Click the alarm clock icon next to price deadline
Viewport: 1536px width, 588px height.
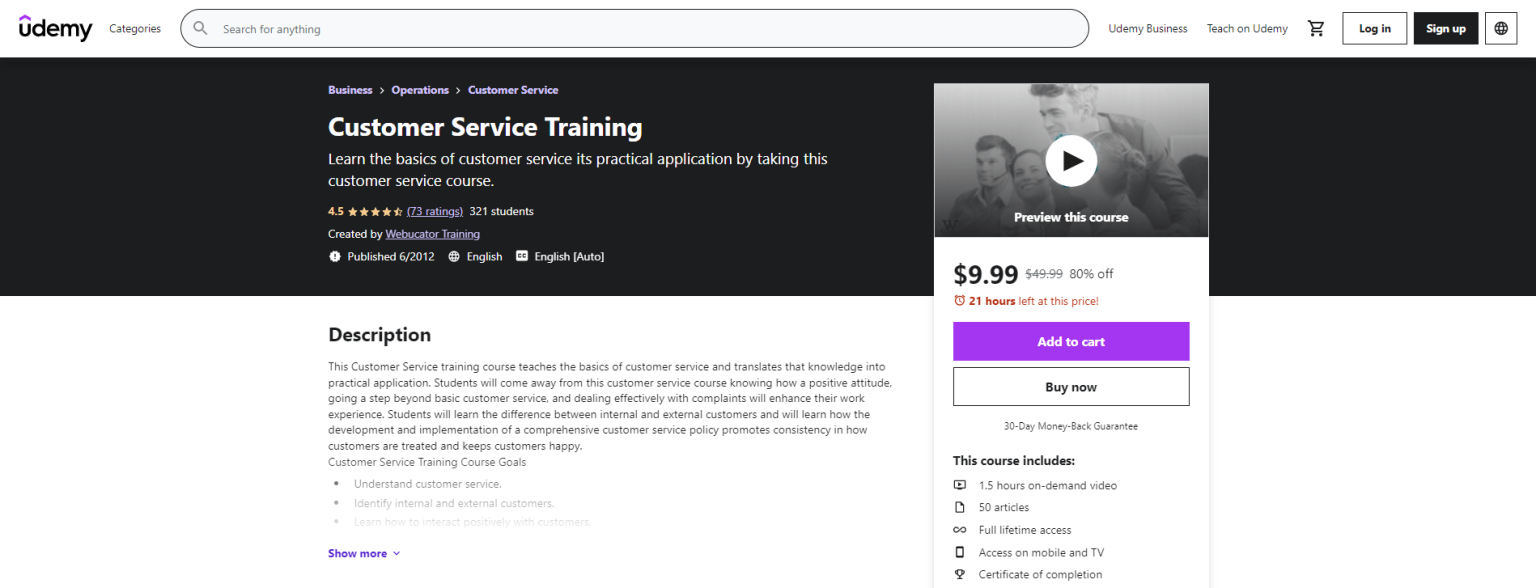(961, 300)
